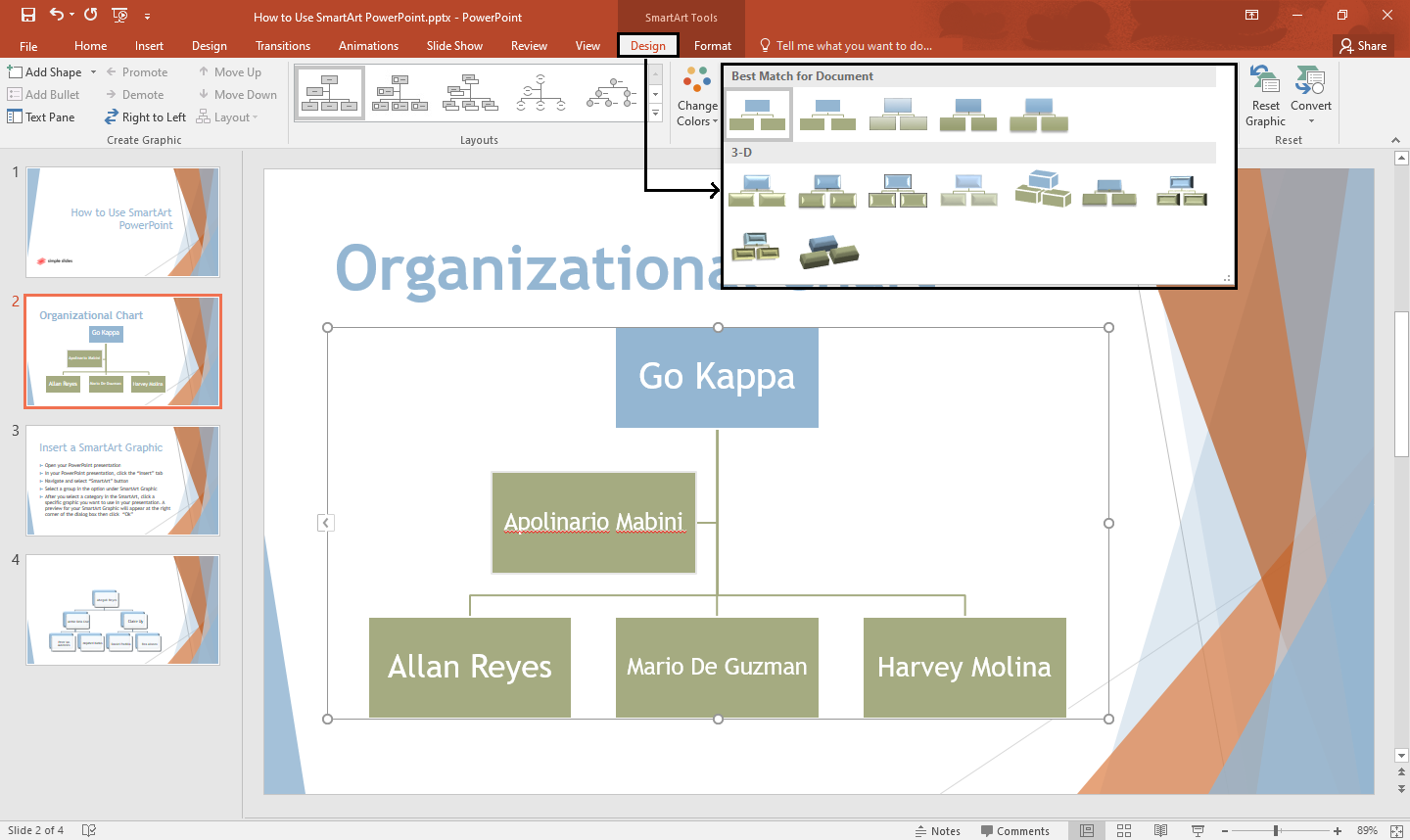Switch to the Insert tab

pyautogui.click(x=149, y=46)
